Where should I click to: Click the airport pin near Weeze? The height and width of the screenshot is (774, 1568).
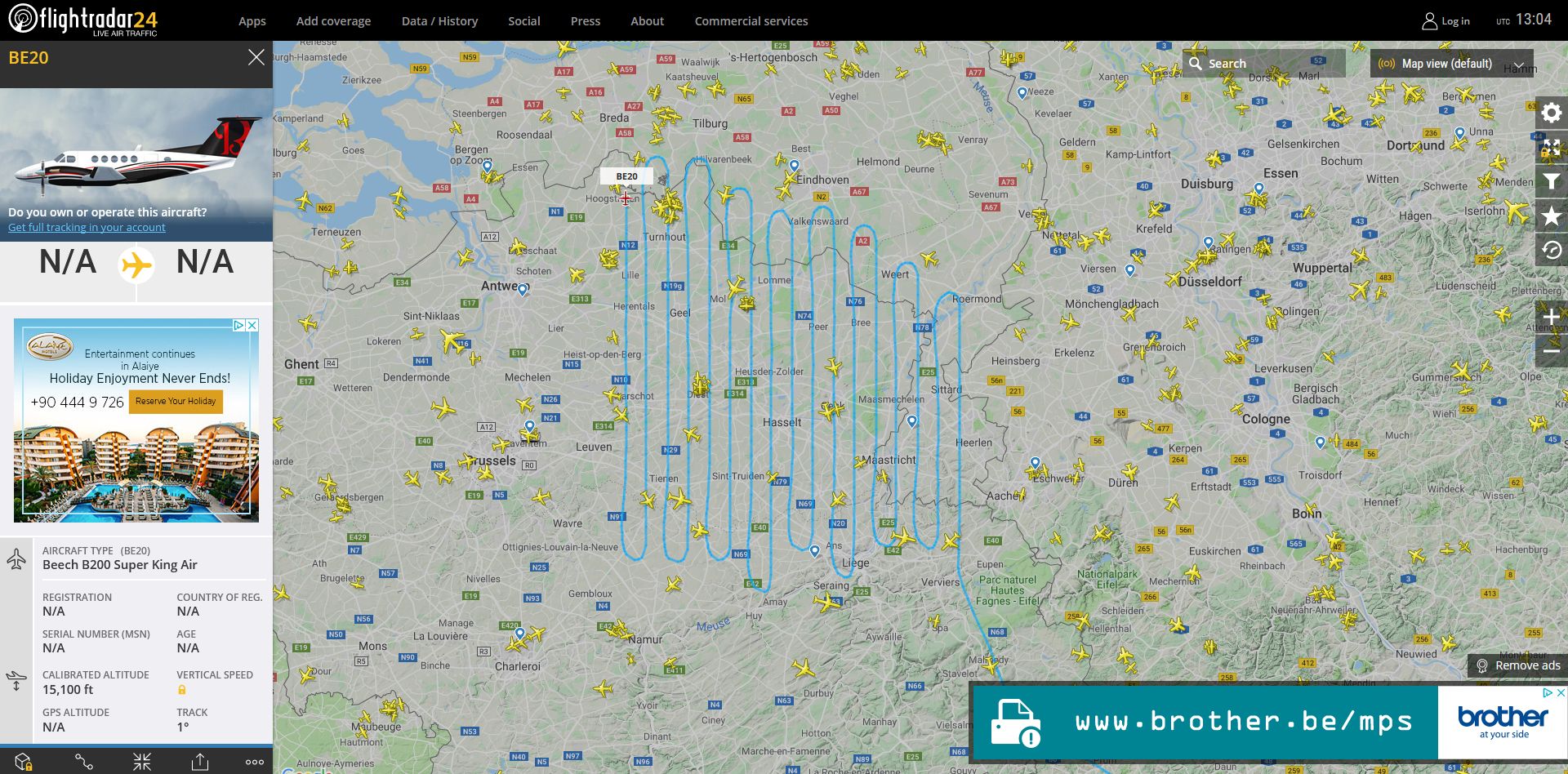pos(1022,94)
